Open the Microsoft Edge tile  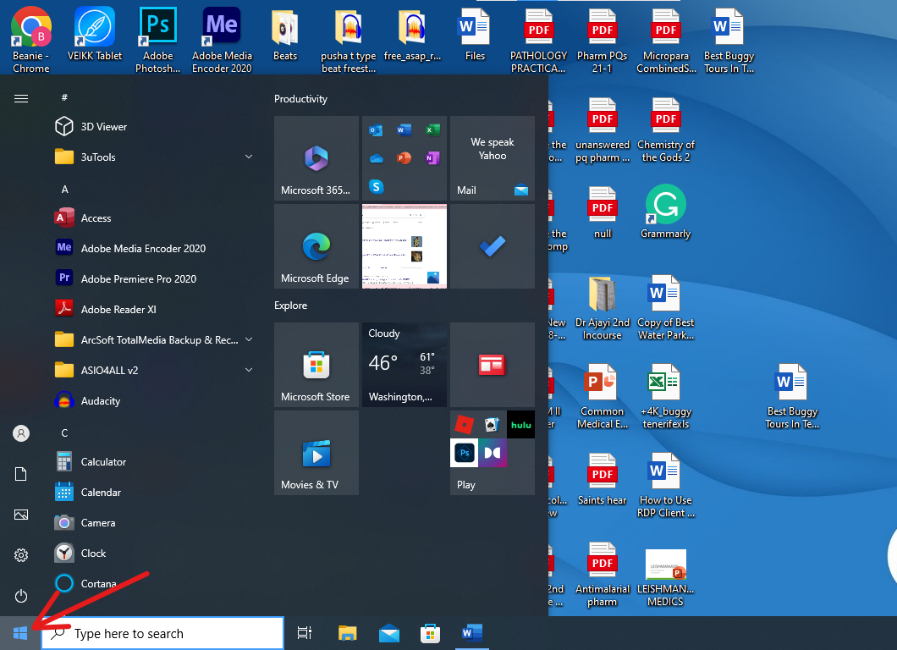(316, 247)
